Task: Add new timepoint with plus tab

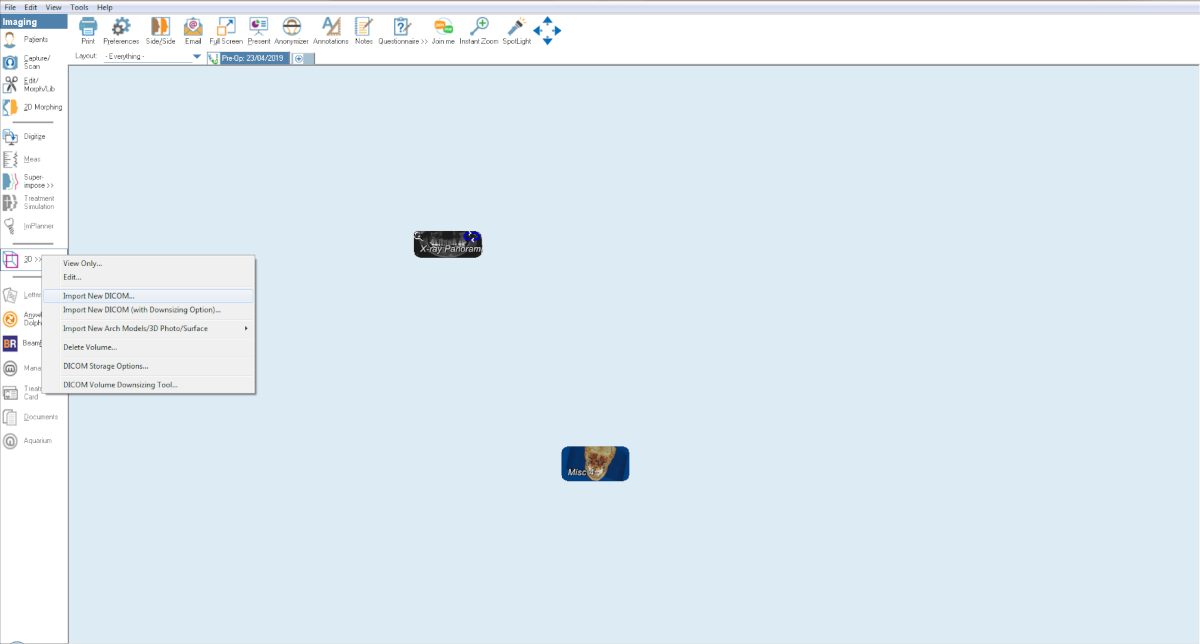Action: pos(298,58)
